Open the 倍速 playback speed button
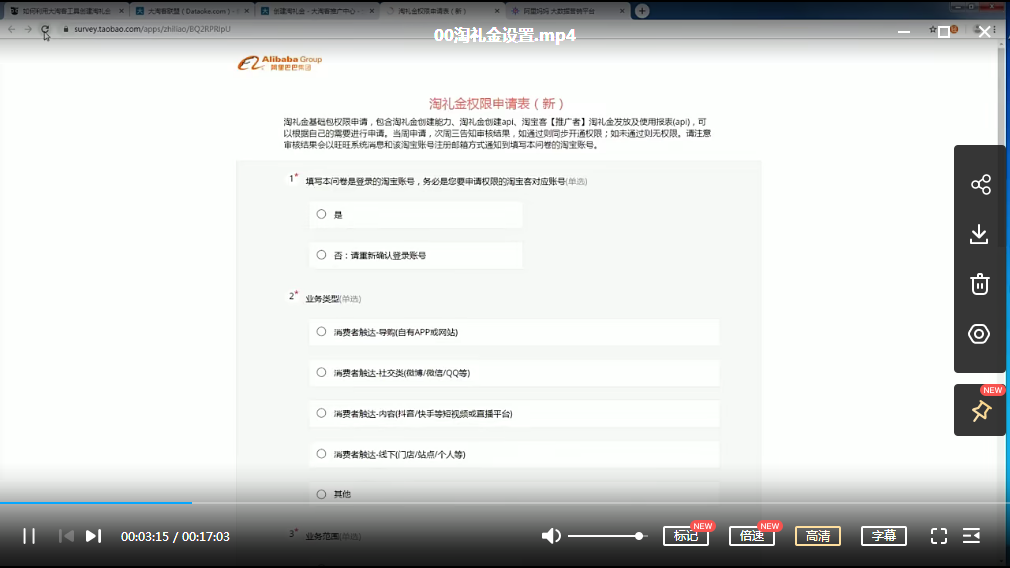The height and width of the screenshot is (568, 1010). 752,536
